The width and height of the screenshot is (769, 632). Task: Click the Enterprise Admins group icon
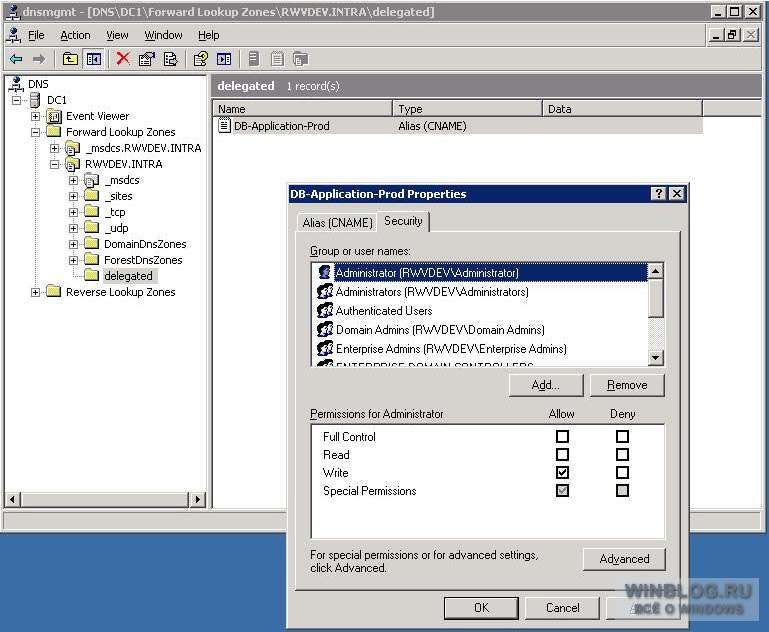coord(325,349)
